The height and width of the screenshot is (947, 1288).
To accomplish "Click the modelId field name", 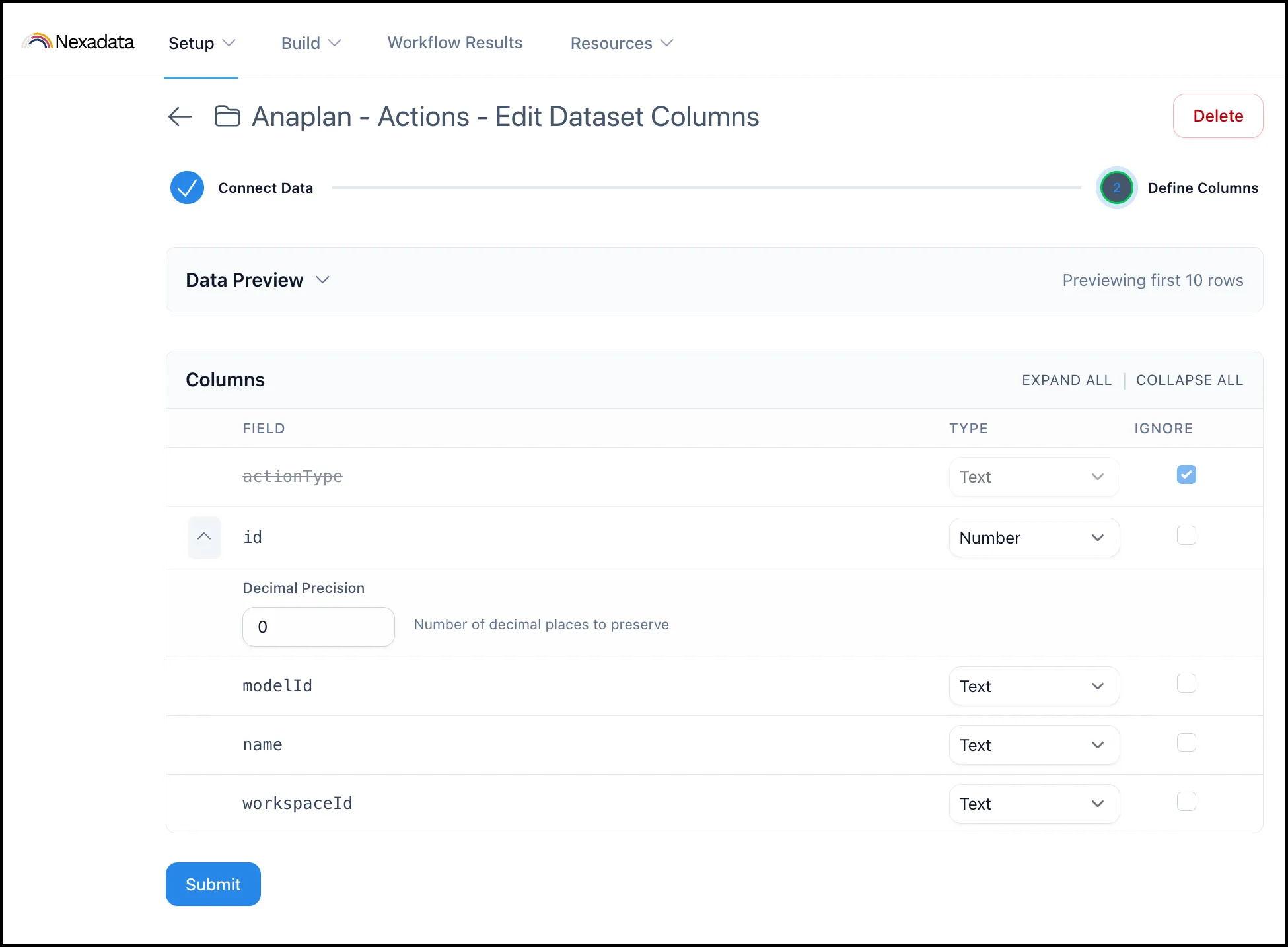I will (277, 686).
